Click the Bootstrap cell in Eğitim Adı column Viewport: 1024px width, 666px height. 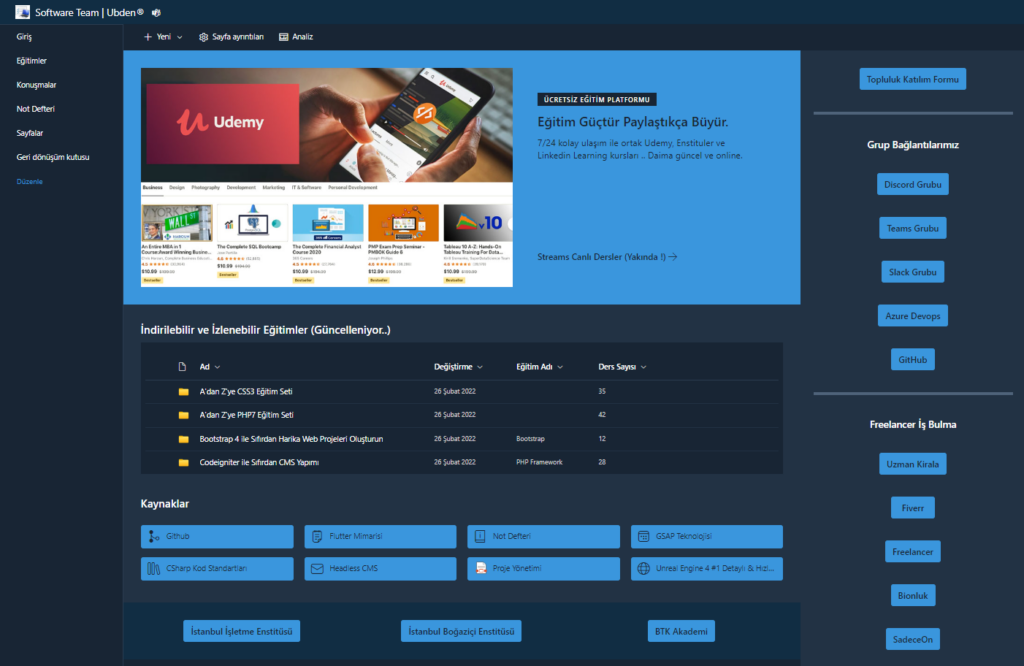tap(530, 439)
